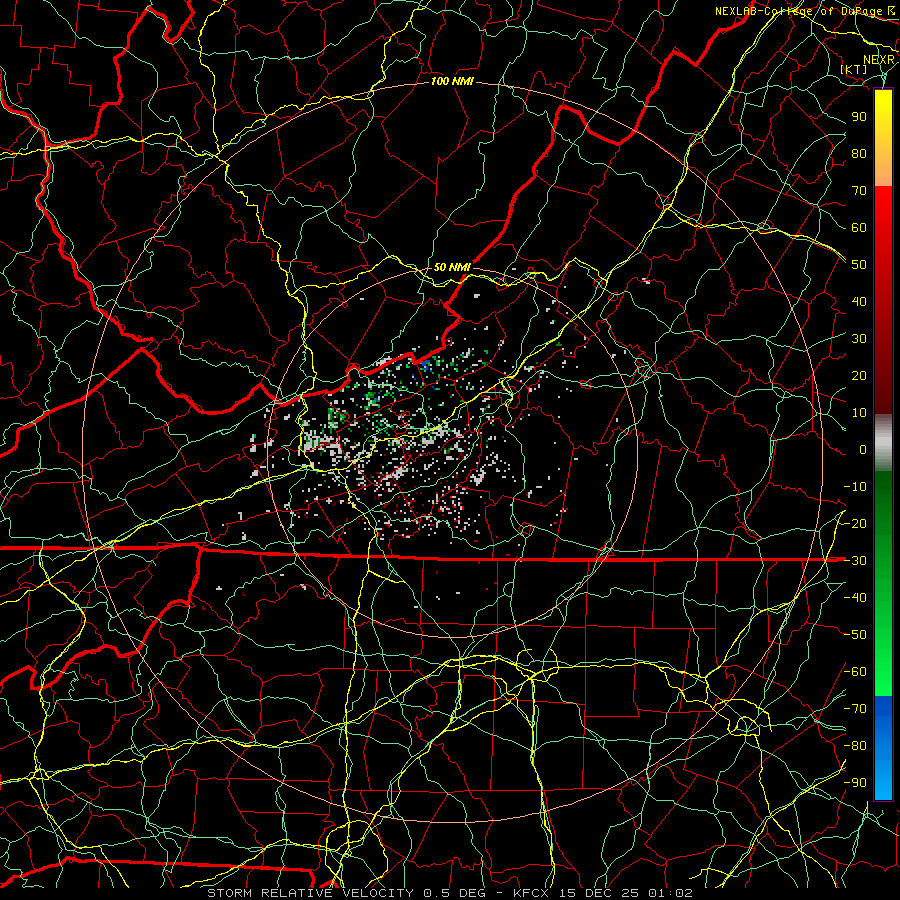Click the "100 NMI" range ring label
900x900 pixels.
tap(452, 82)
